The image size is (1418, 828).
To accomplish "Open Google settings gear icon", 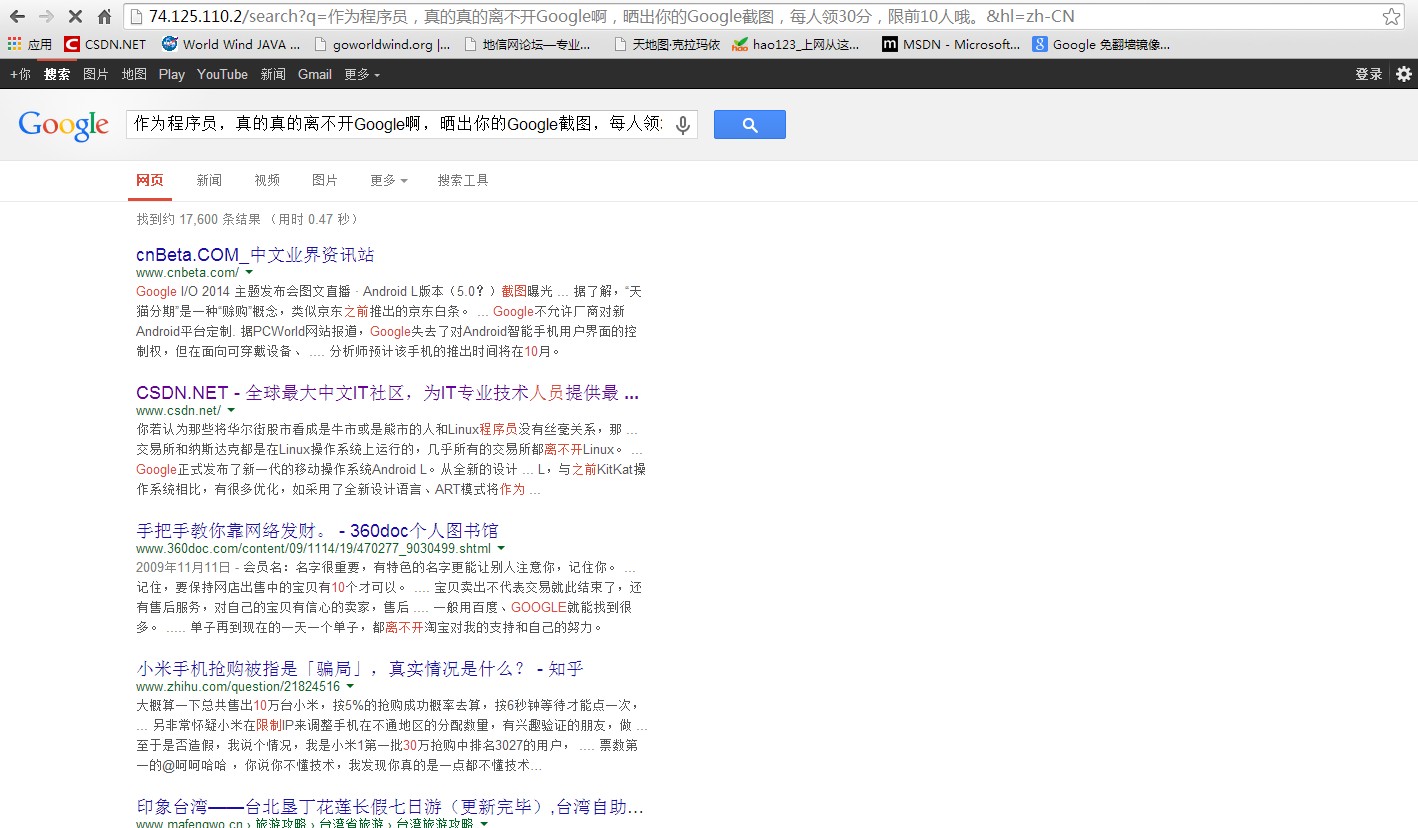I will tap(1404, 74).
